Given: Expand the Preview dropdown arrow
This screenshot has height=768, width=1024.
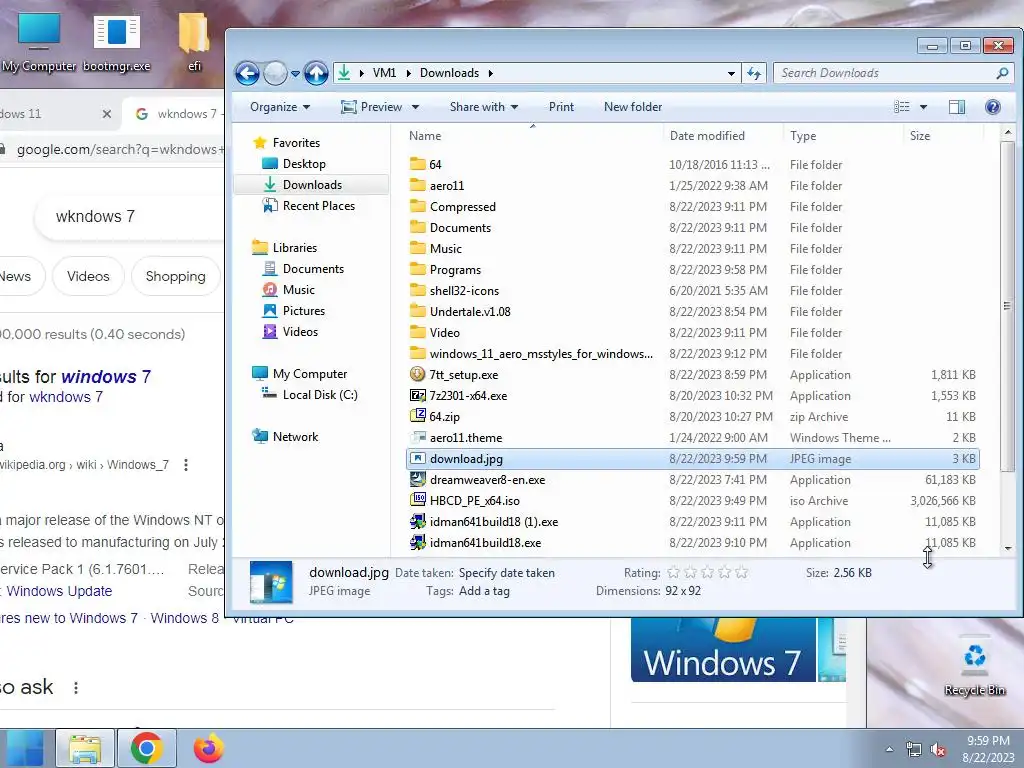Looking at the screenshot, I should tap(415, 107).
